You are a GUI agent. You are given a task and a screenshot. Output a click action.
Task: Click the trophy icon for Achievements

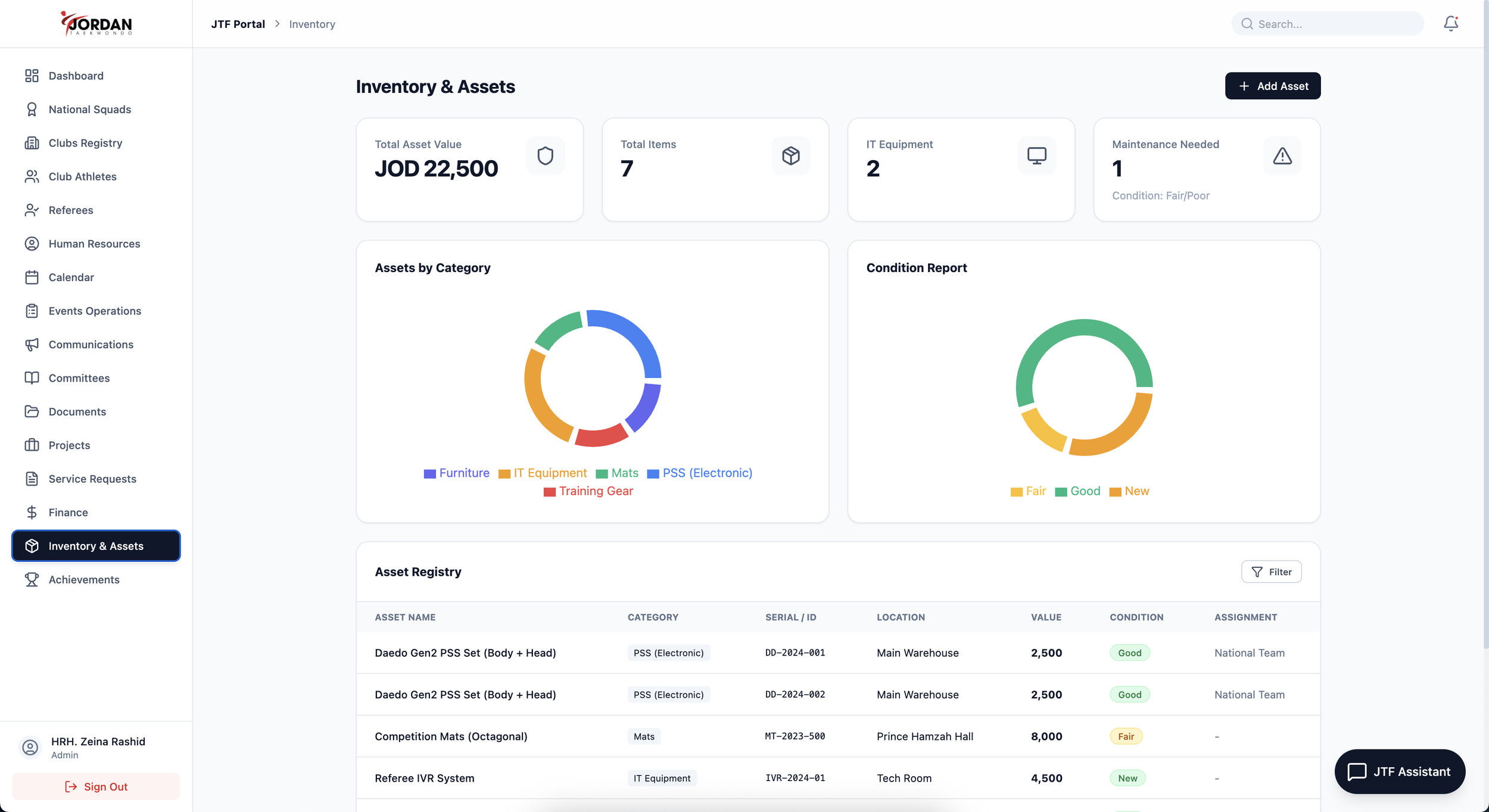[x=32, y=579]
